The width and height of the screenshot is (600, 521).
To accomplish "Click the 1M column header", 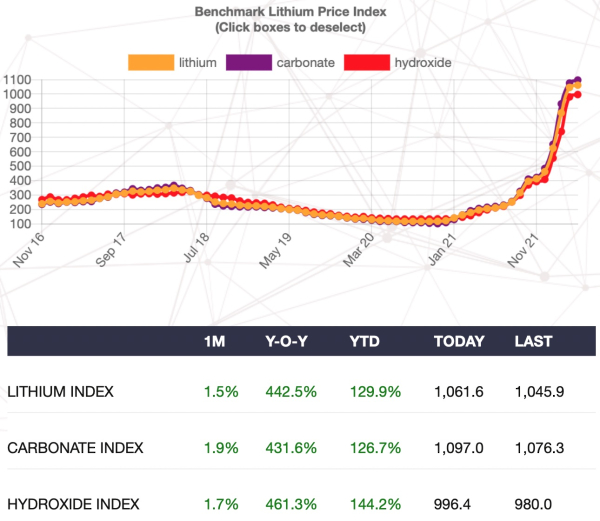I will tap(214, 341).
